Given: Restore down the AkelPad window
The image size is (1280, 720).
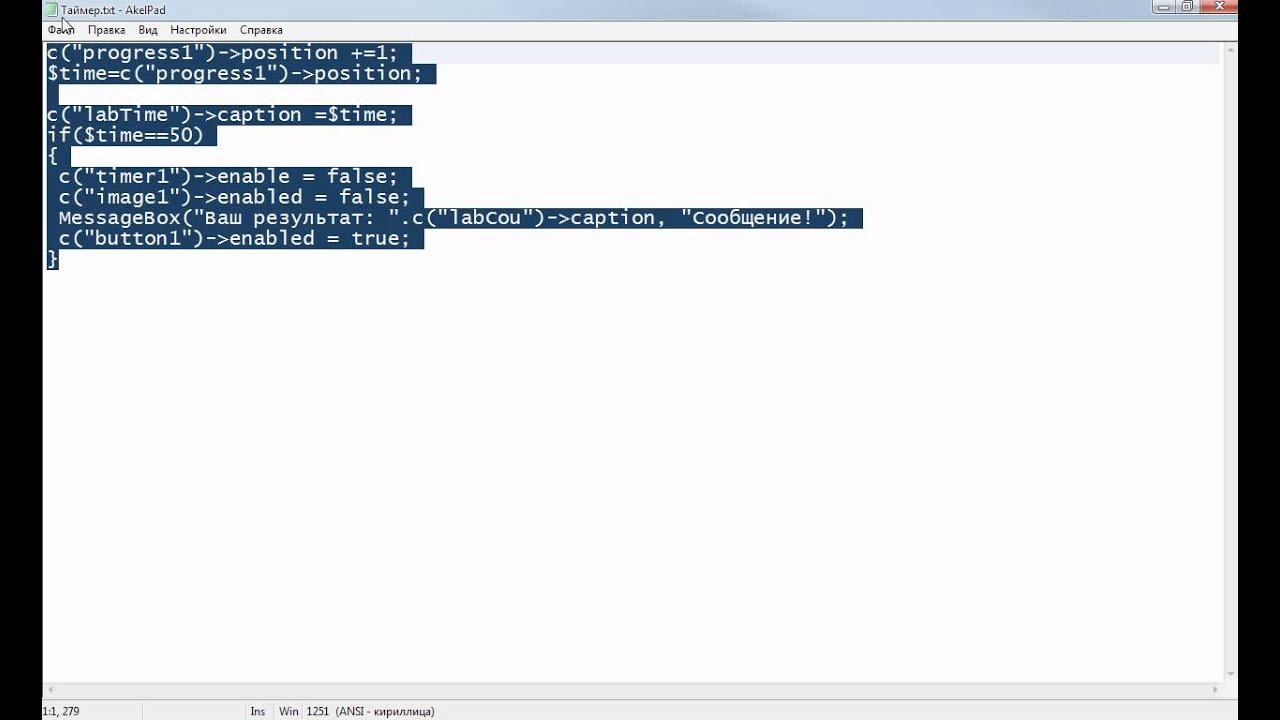Looking at the screenshot, I should 1187,7.
